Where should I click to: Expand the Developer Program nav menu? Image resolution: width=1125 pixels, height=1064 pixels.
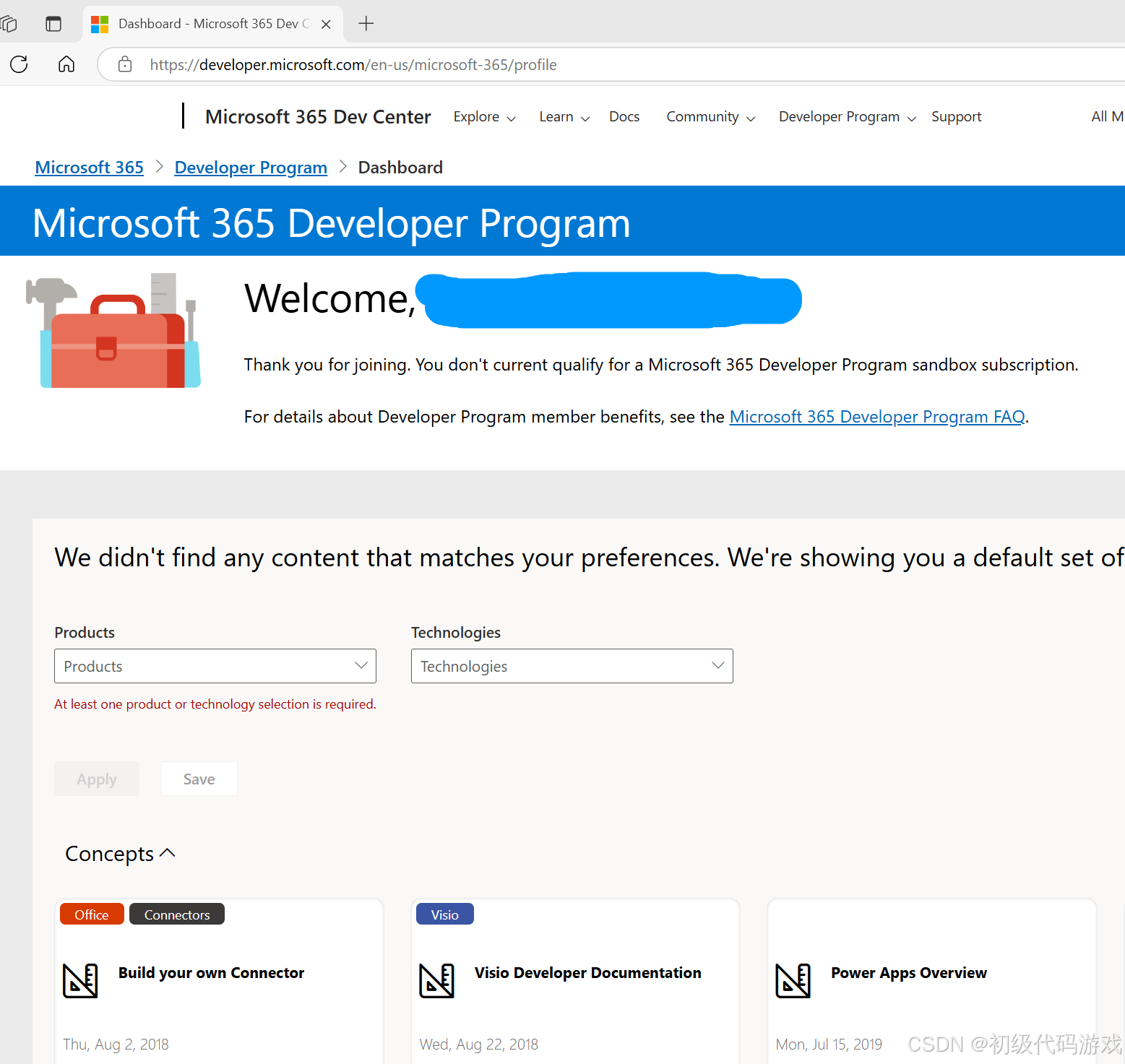pos(848,117)
